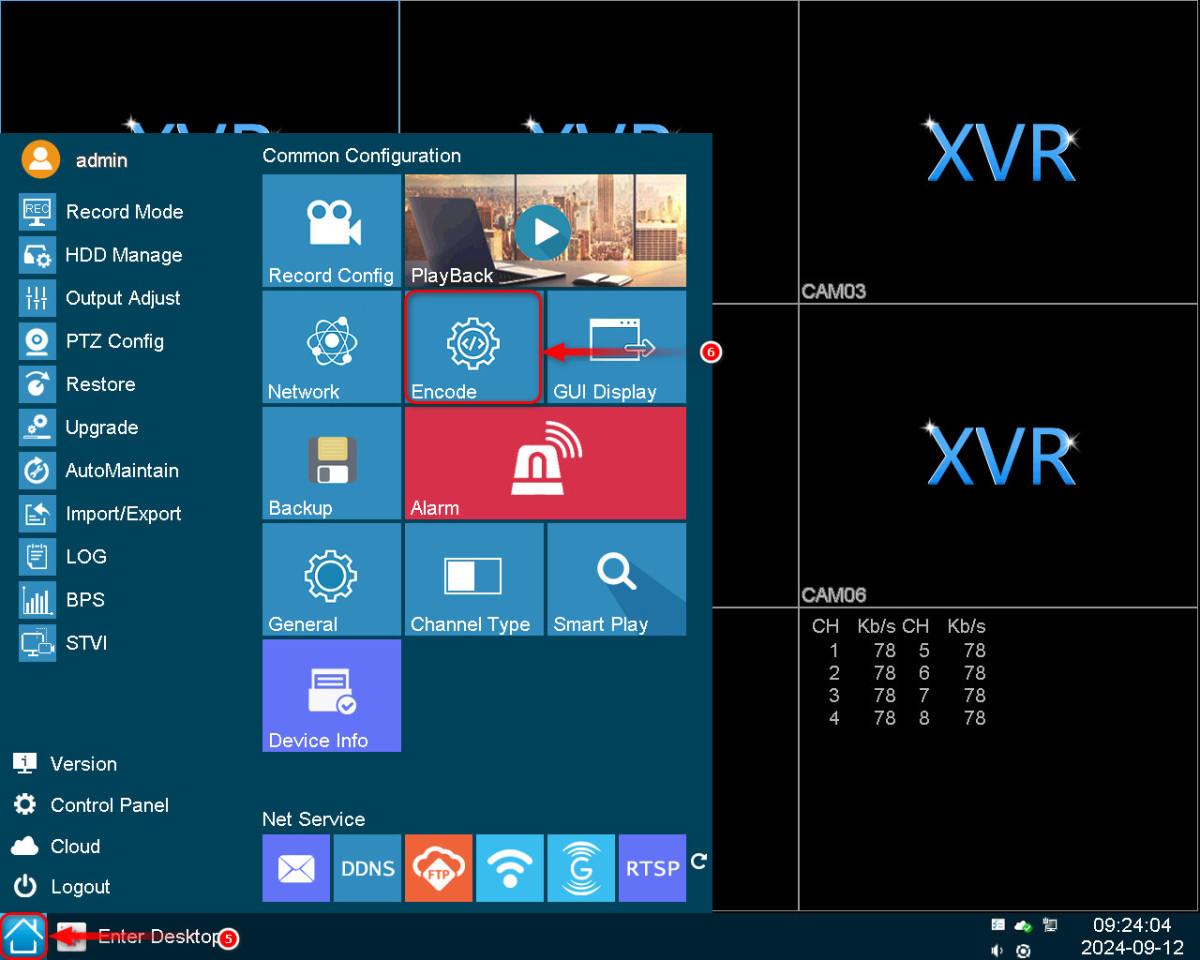Open the red Alarm tile
Image resolution: width=1200 pixels, height=960 pixels.
(x=545, y=463)
